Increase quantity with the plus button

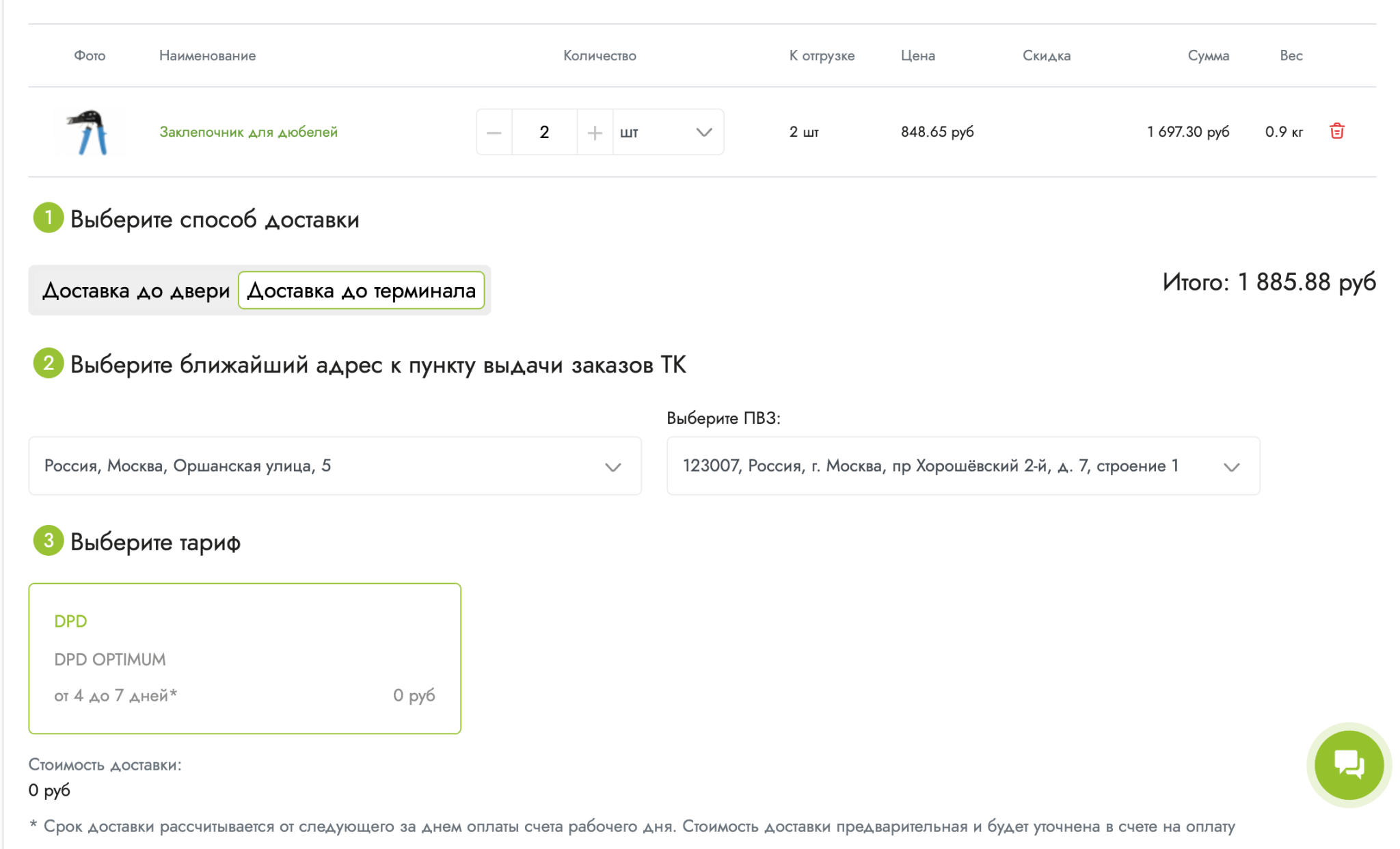tap(595, 132)
